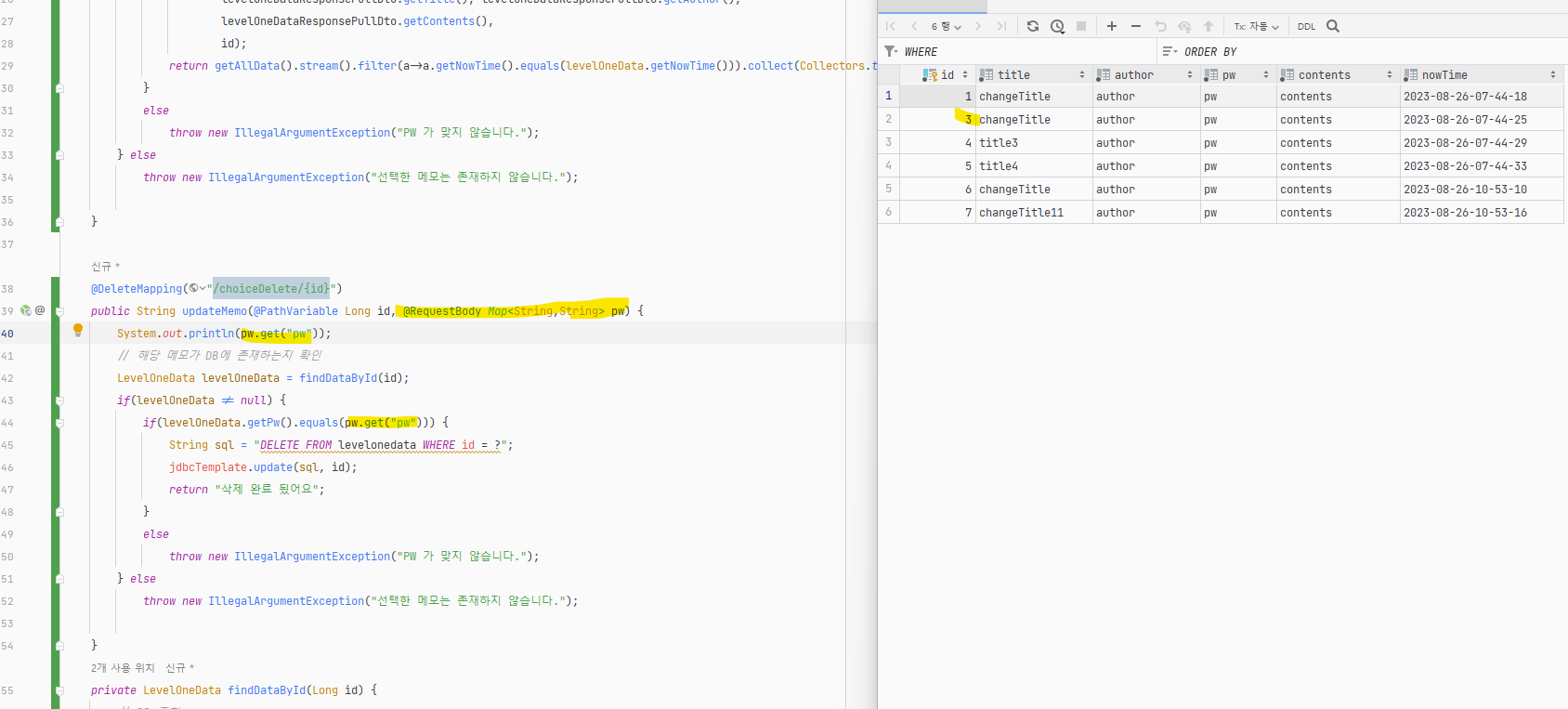This screenshot has width=1568, height=709.
Task: Toggle sort arrows on contents column
Action: point(1390,74)
